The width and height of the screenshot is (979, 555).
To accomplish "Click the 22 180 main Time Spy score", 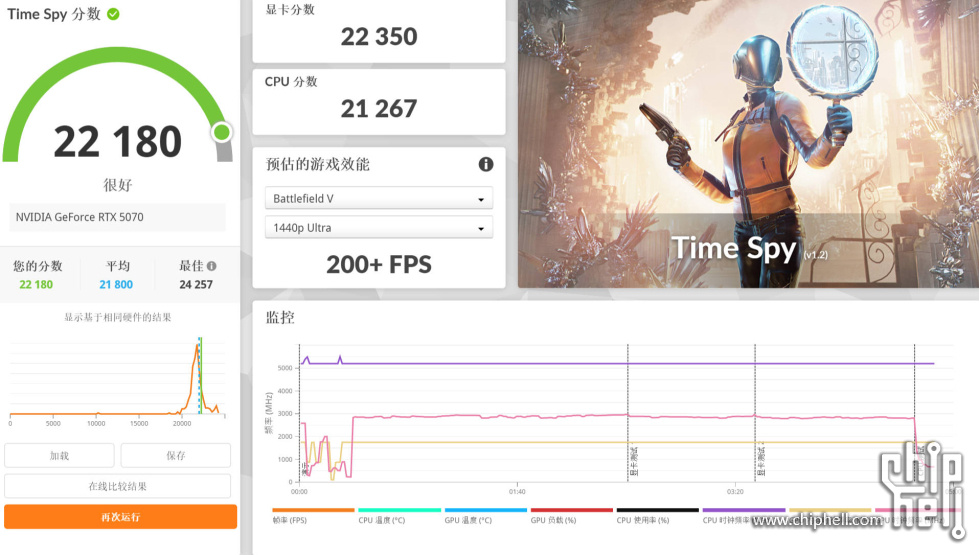I will pos(117,142).
